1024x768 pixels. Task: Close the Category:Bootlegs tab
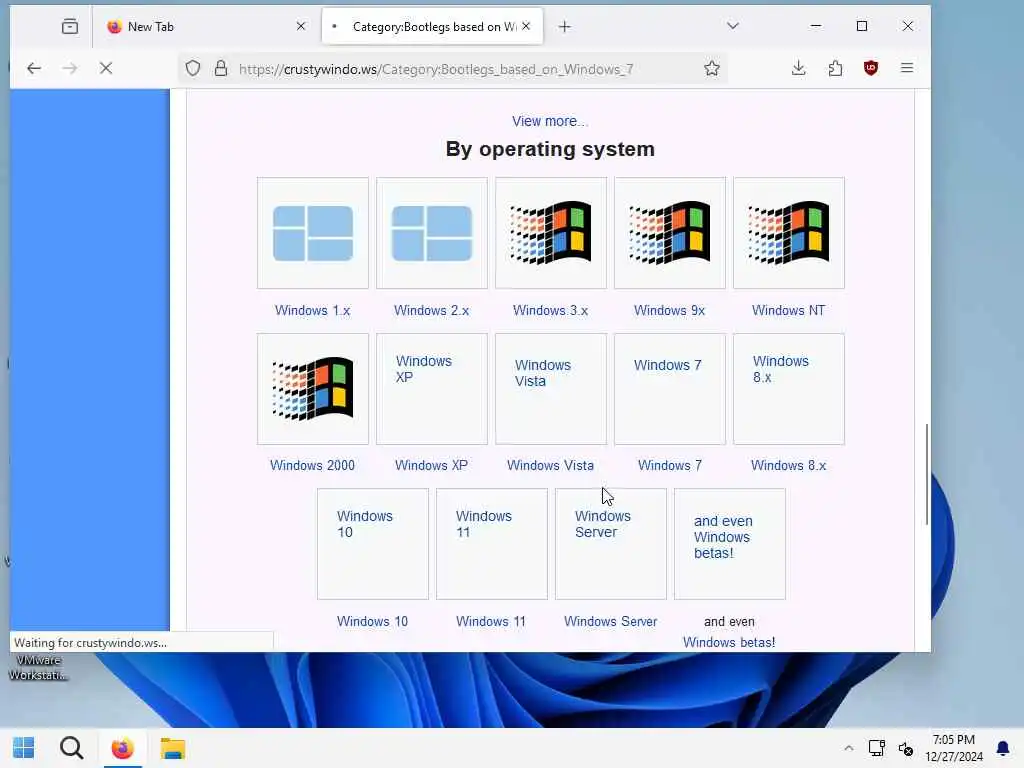[526, 26]
